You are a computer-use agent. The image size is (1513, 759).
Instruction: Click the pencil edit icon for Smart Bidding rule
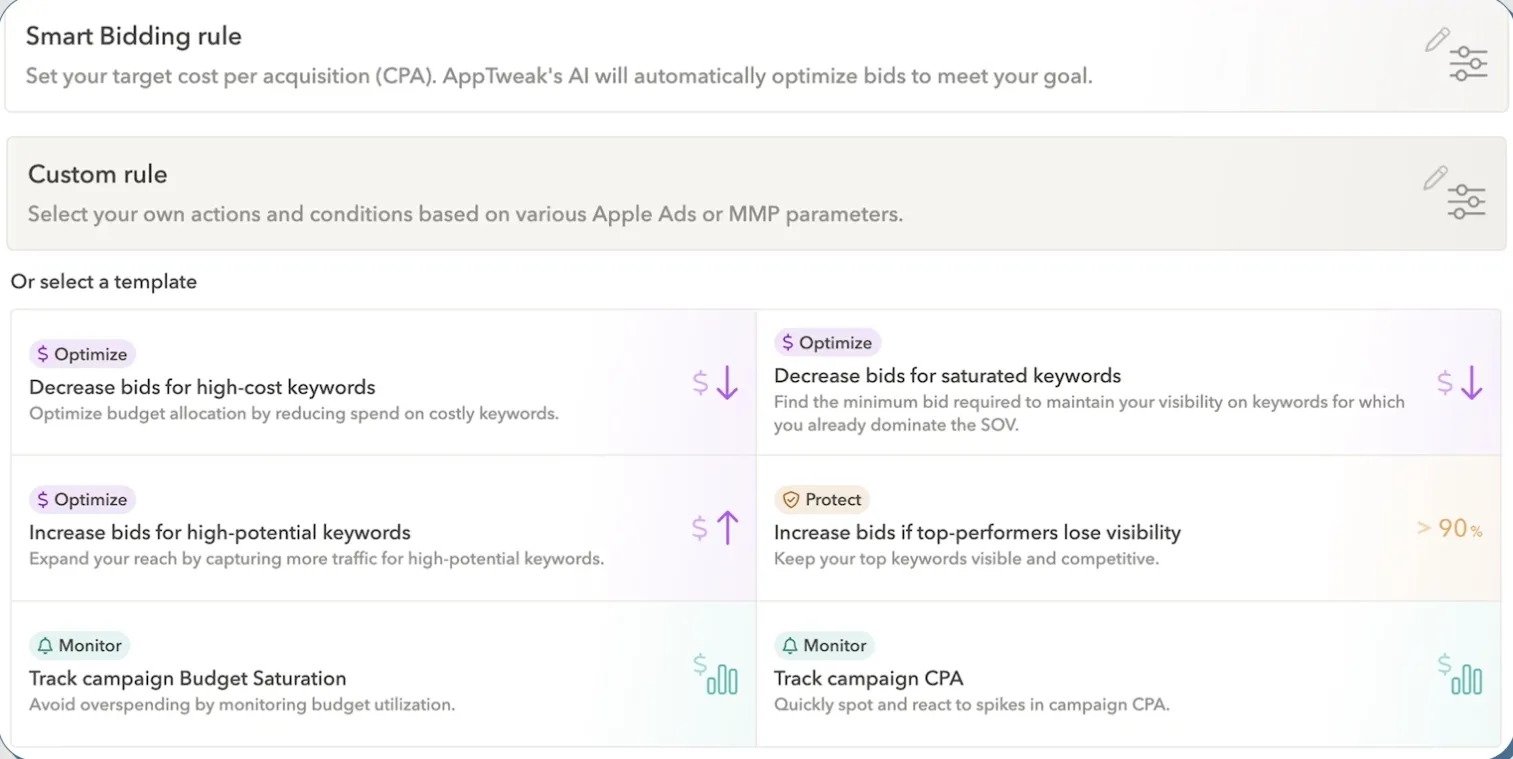pyautogui.click(x=1437, y=38)
